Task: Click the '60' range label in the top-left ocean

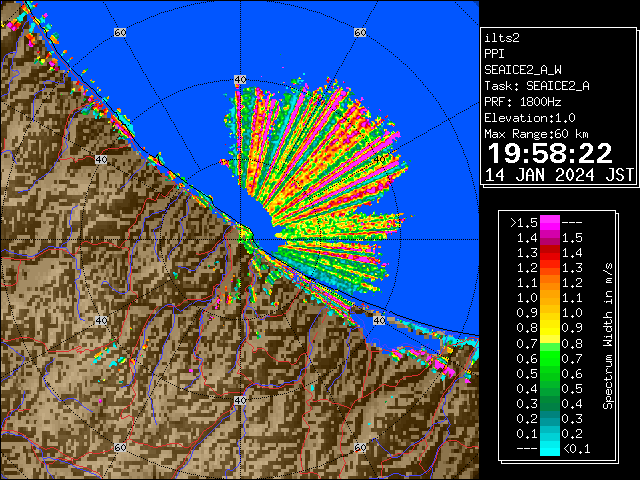Action: tap(120, 32)
